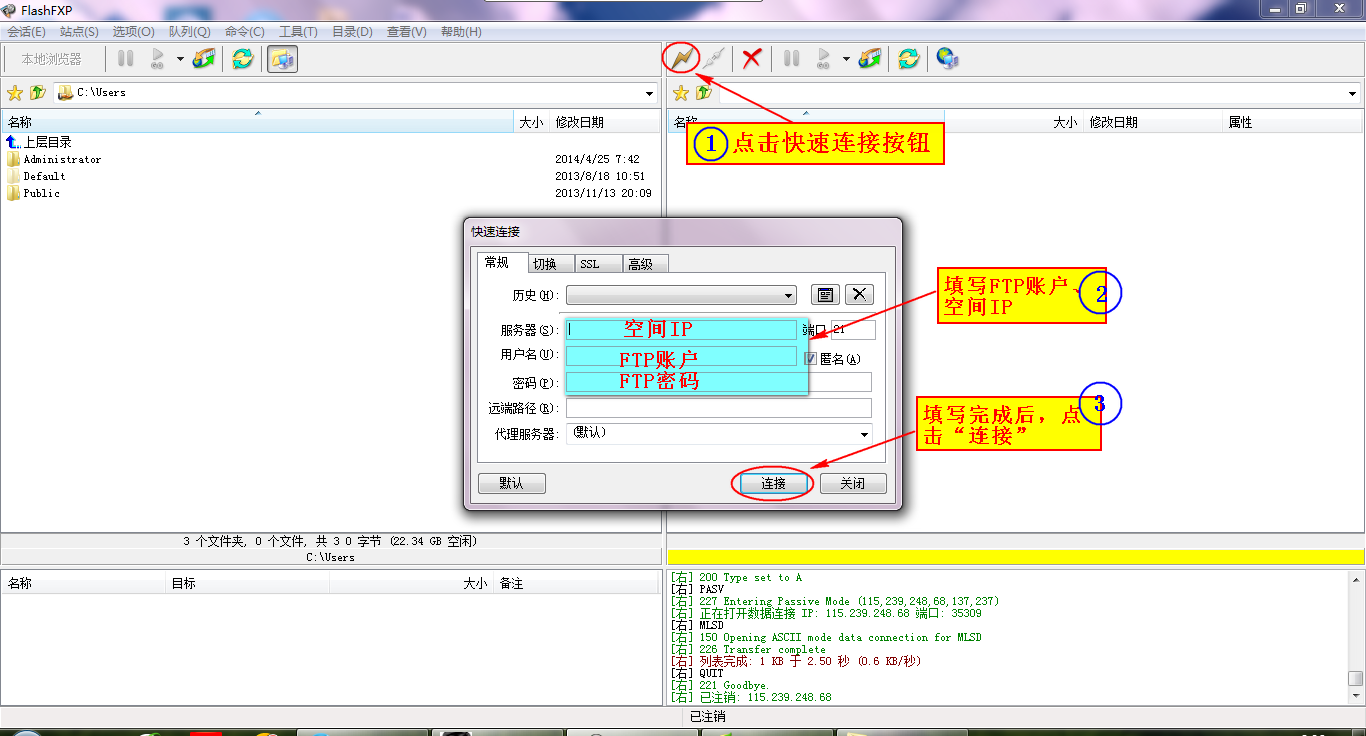Click the right pane Go transfer icon

823,59
